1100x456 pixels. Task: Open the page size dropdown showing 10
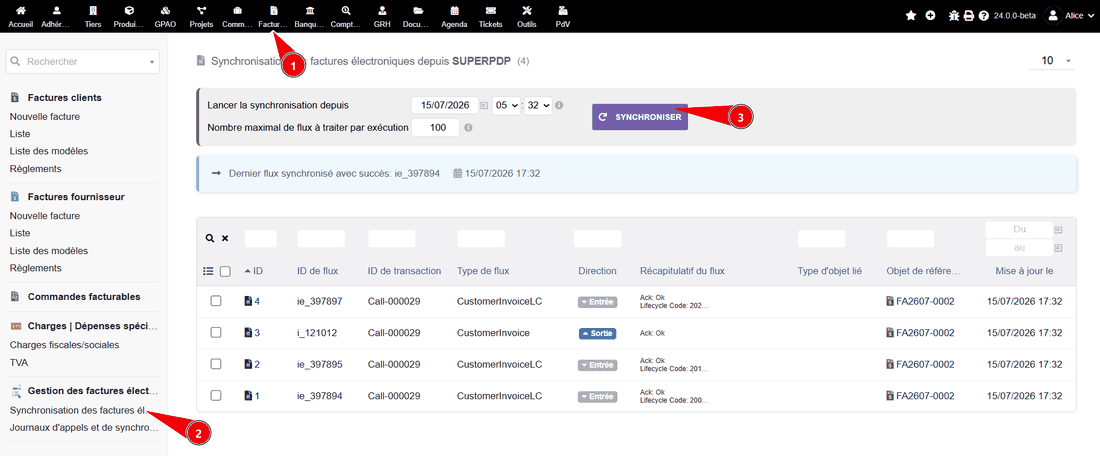pyautogui.click(x=1052, y=61)
